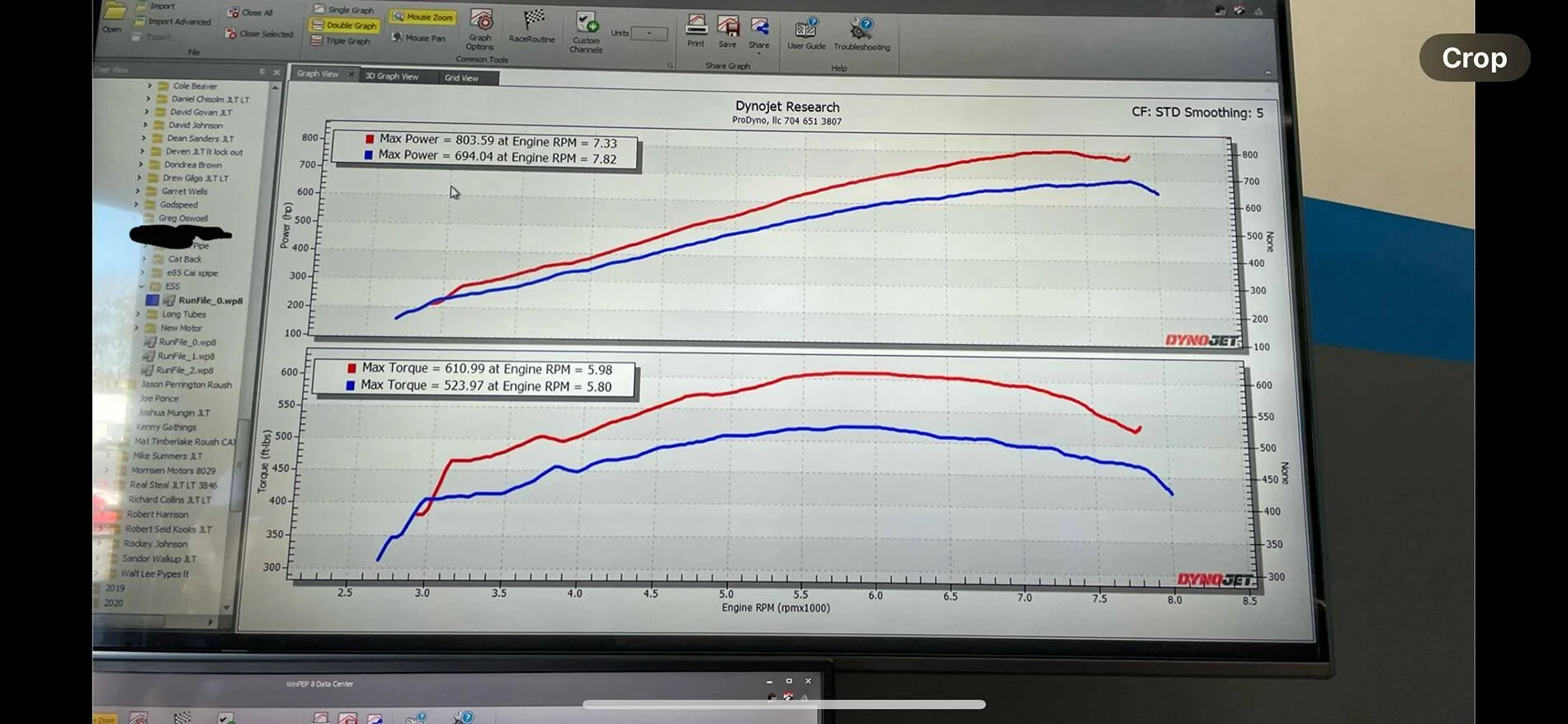Viewport: 1568px width, 724px height.
Task: Open the Graph Options tool
Action: click(x=480, y=31)
